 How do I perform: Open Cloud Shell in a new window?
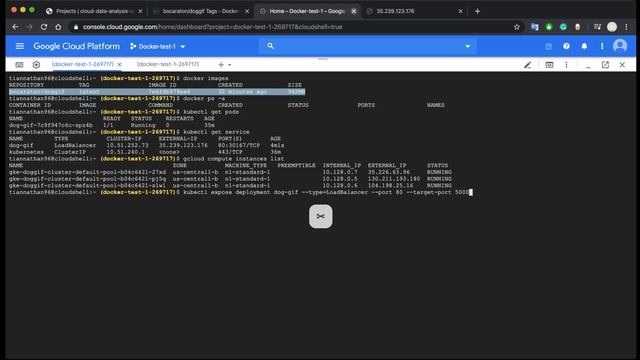[605, 64]
